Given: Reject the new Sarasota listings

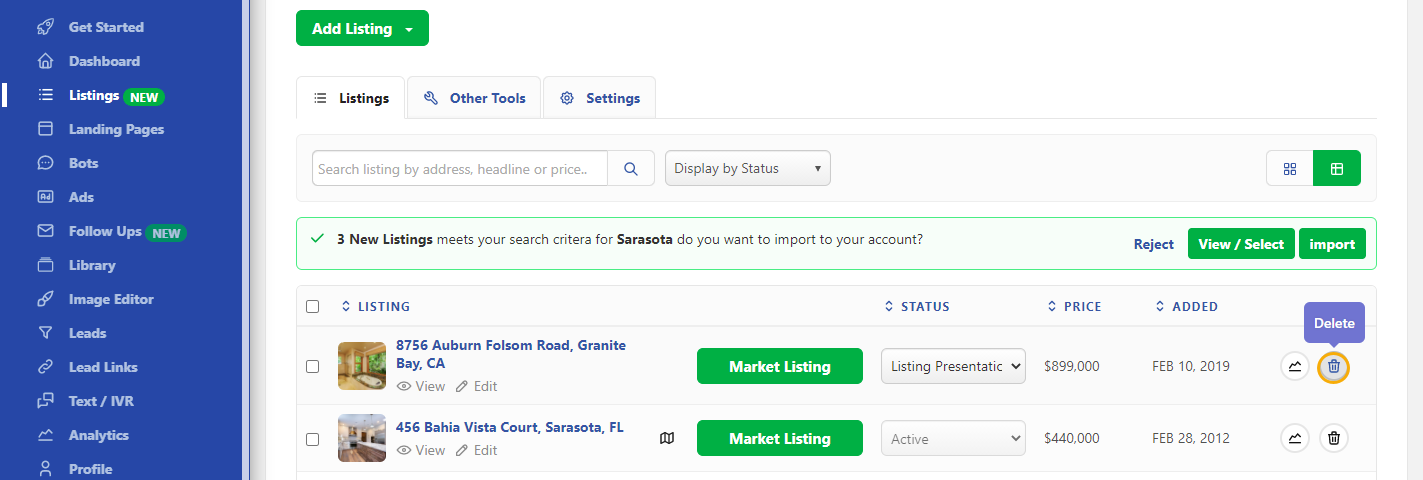Looking at the screenshot, I should pos(1154,244).
